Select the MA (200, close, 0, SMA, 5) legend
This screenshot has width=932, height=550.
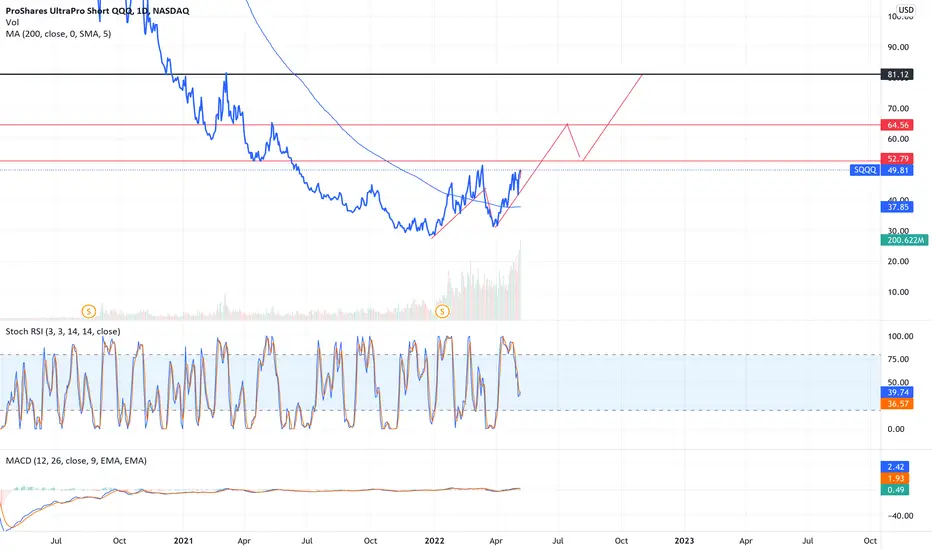[58, 34]
